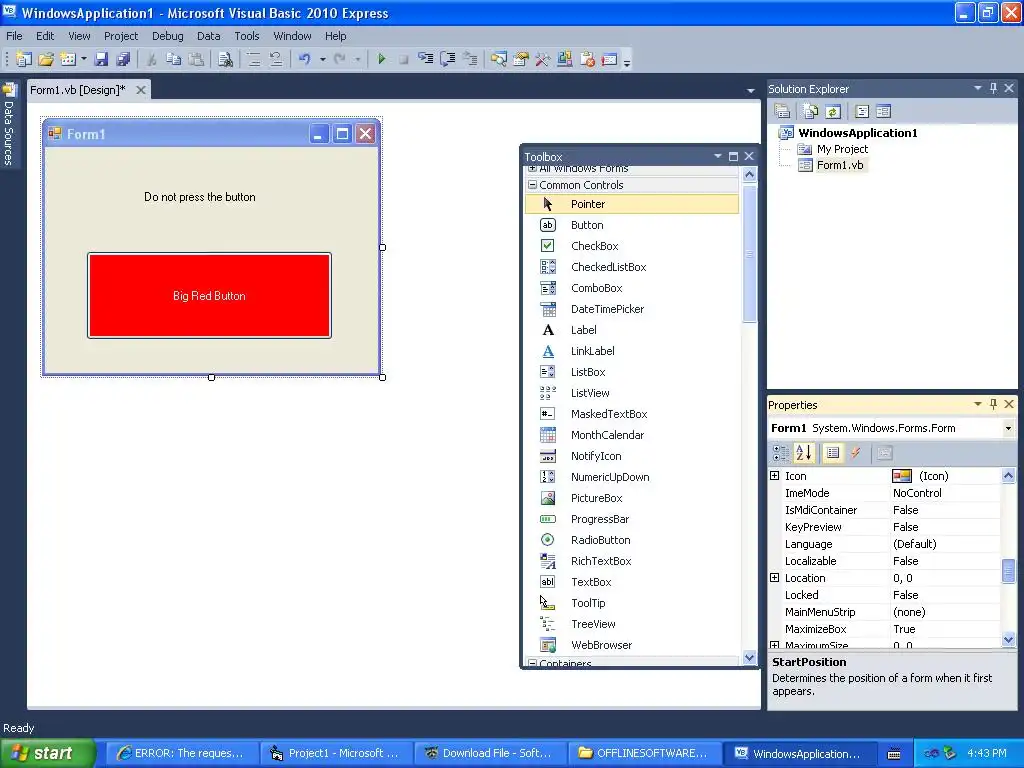Image resolution: width=1024 pixels, height=768 pixels.
Task: Open Solution Explorer from the toolbar icon
Action: click(x=499, y=59)
